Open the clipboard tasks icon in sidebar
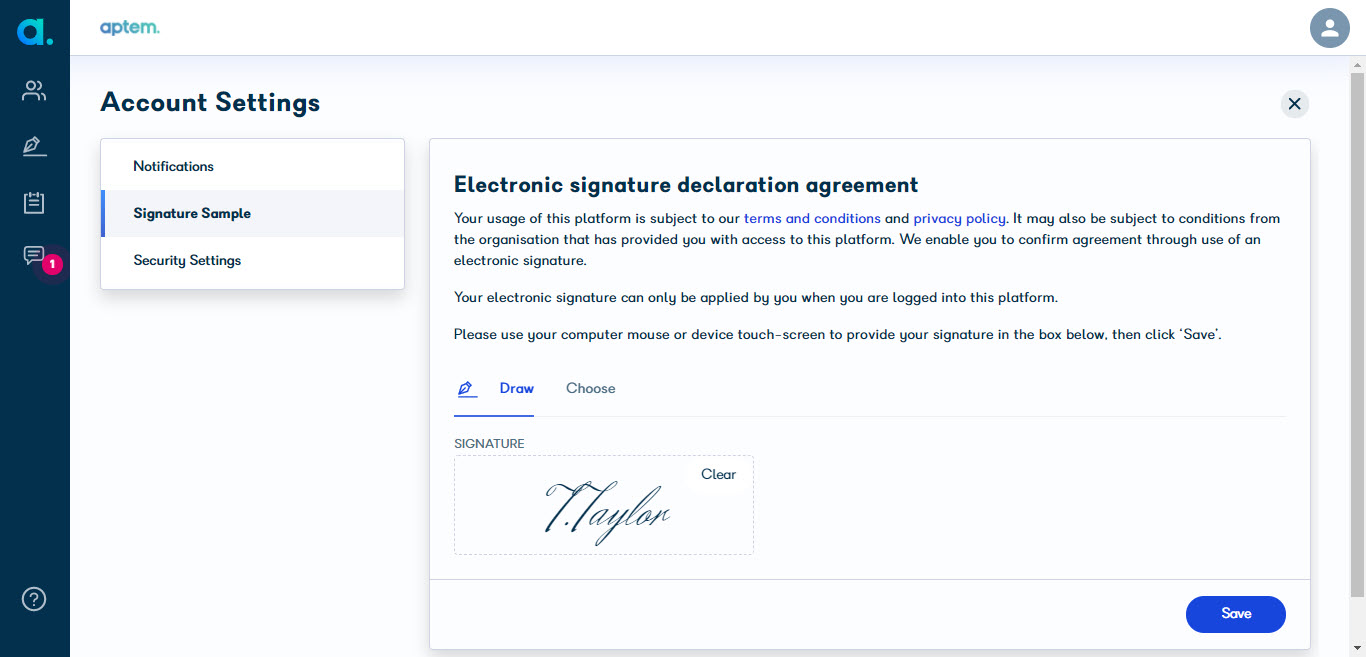 34,203
